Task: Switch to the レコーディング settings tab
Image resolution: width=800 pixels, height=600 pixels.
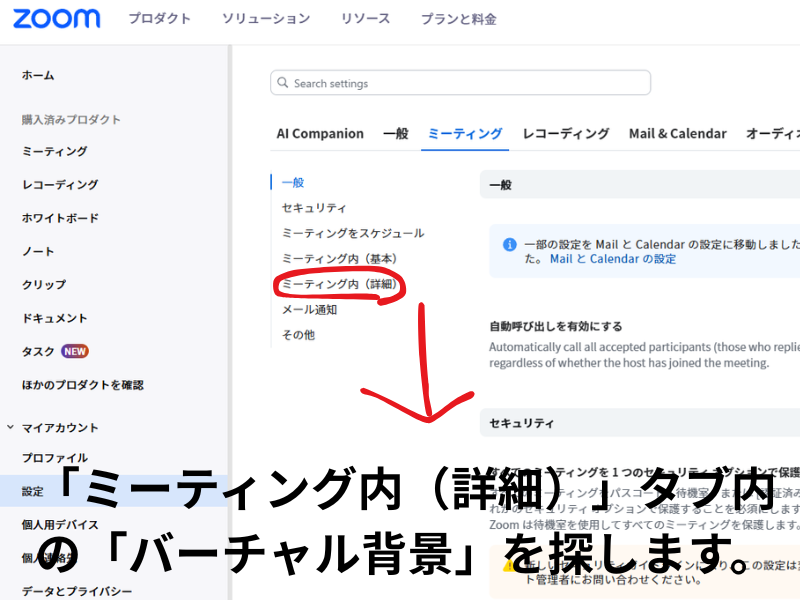Action: click(x=566, y=134)
